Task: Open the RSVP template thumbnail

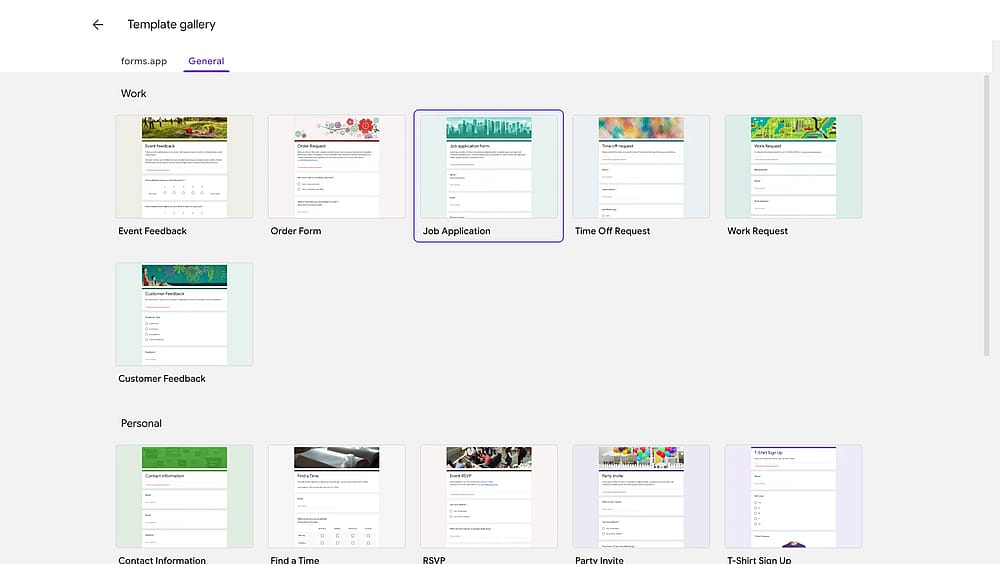Action: click(x=489, y=496)
